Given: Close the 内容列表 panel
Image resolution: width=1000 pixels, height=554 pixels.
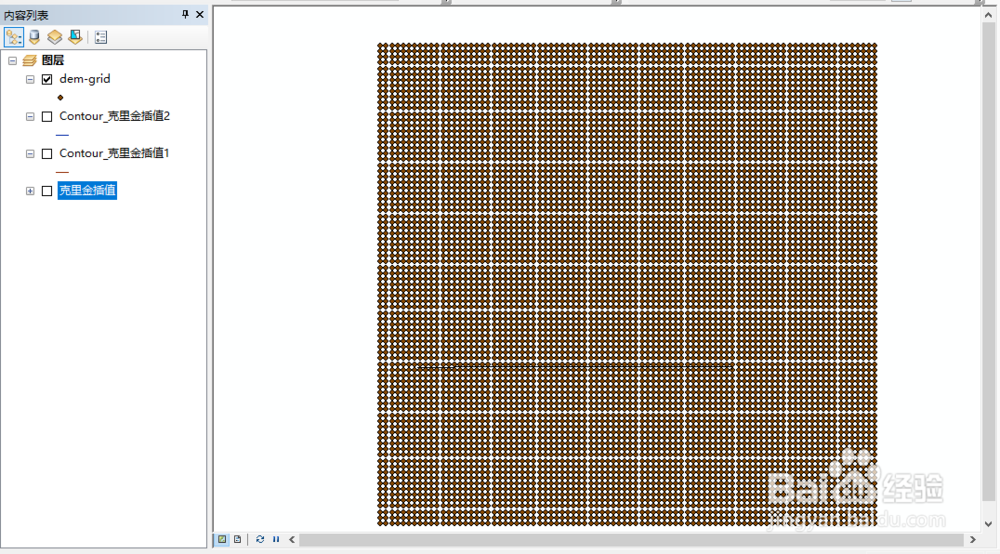Looking at the screenshot, I should pos(200,14).
